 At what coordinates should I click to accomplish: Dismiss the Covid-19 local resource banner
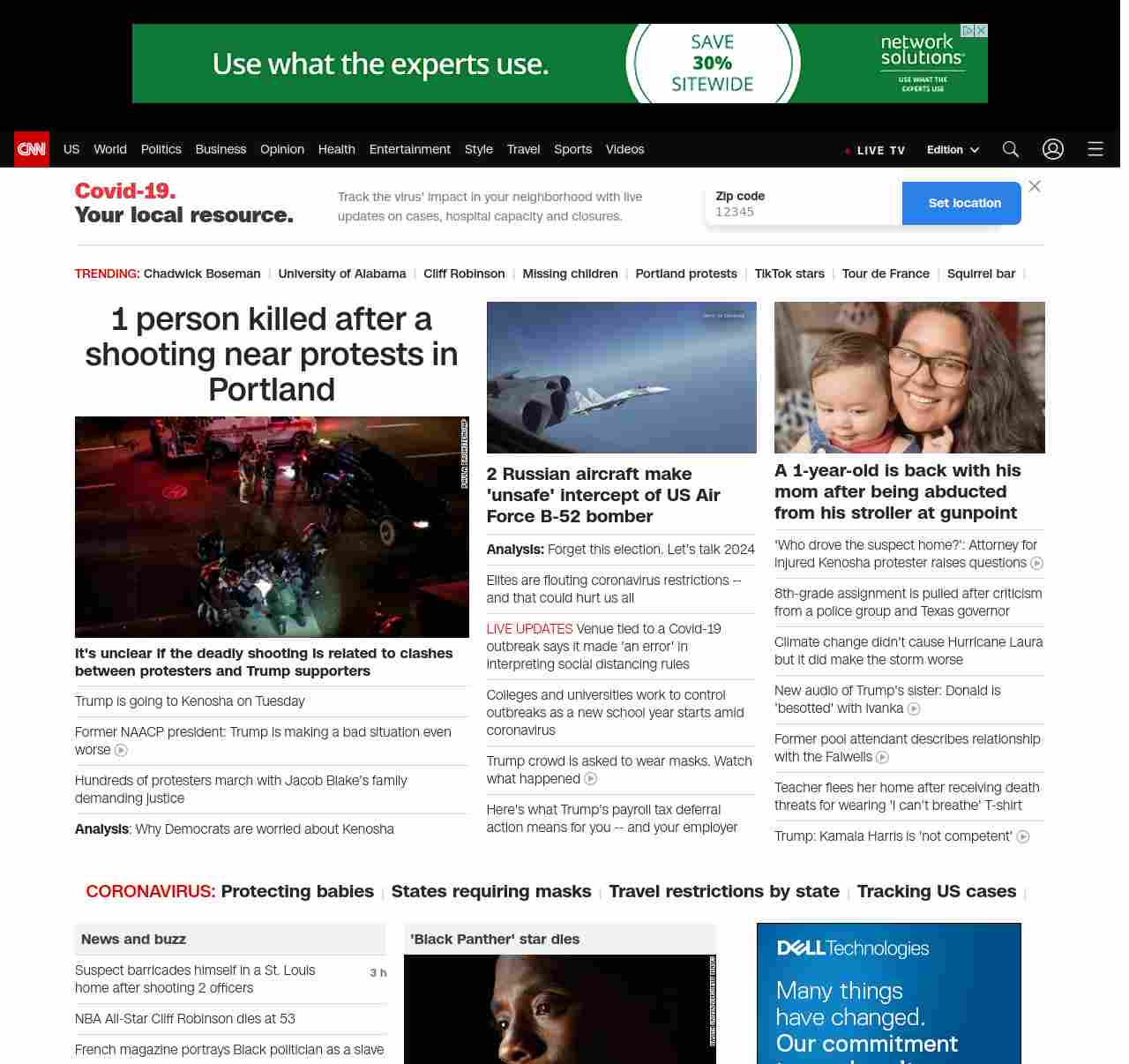tap(1035, 186)
